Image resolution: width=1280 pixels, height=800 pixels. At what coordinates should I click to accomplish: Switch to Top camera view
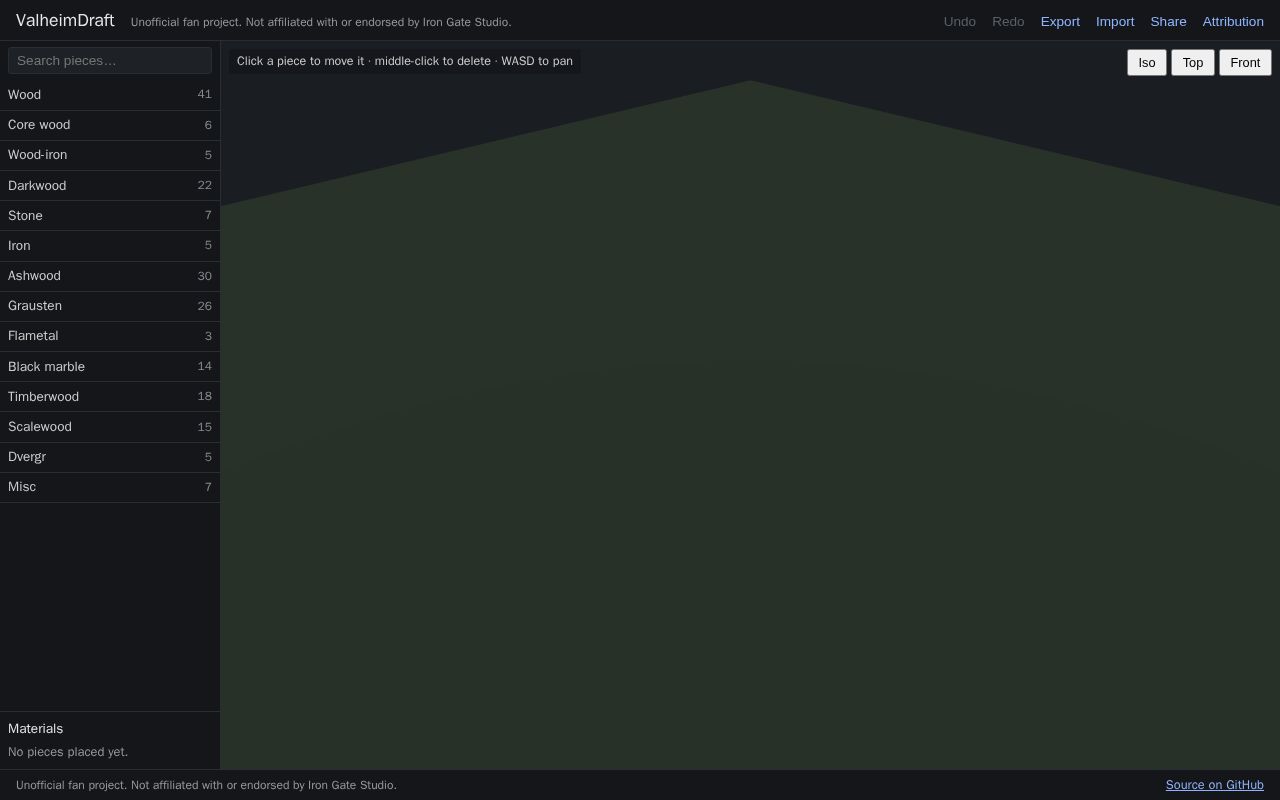(1193, 62)
